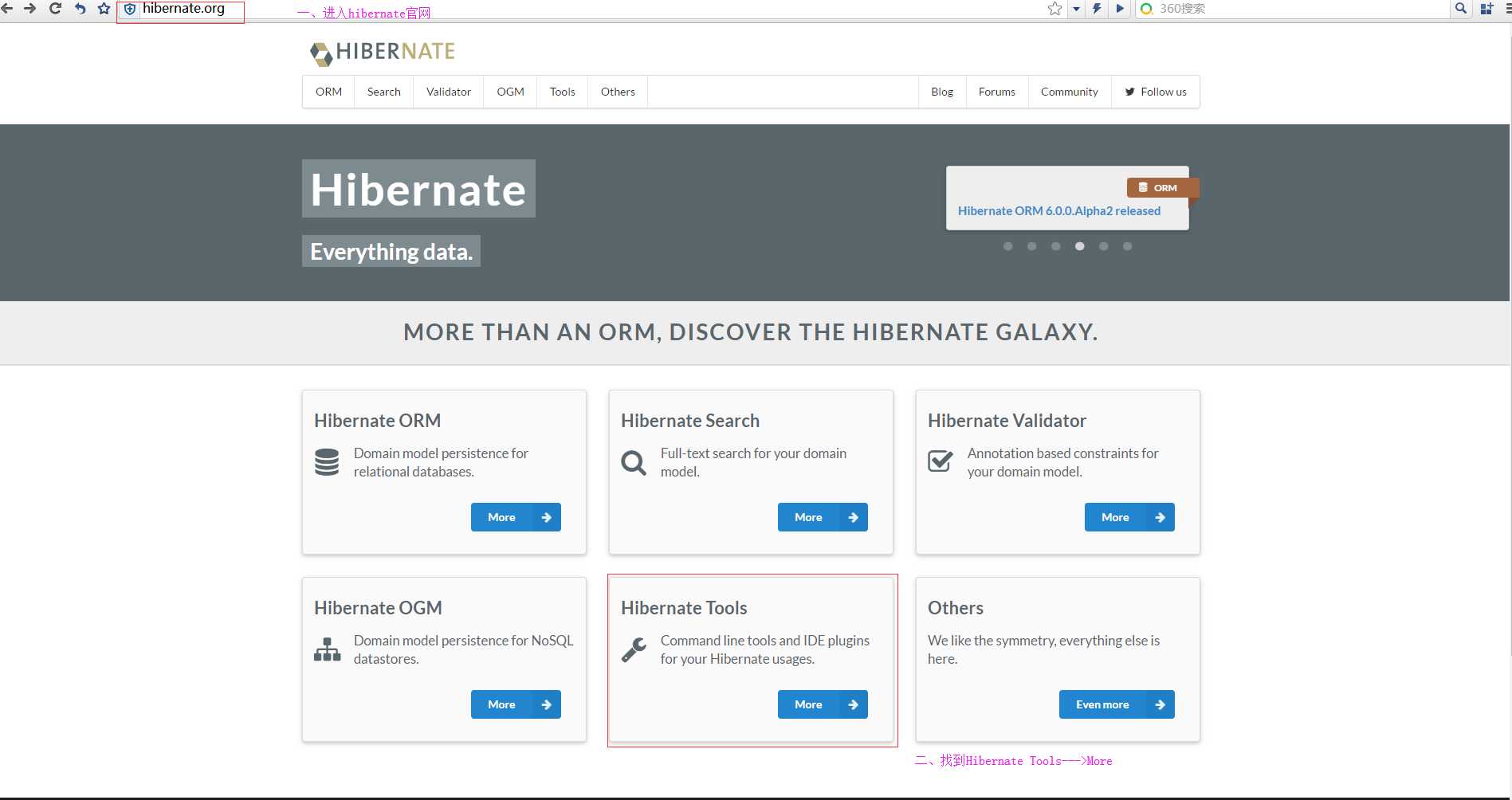This screenshot has height=800, width=1512.
Task: Click the database icon in the Hibernate ORM card
Action: tap(327, 462)
